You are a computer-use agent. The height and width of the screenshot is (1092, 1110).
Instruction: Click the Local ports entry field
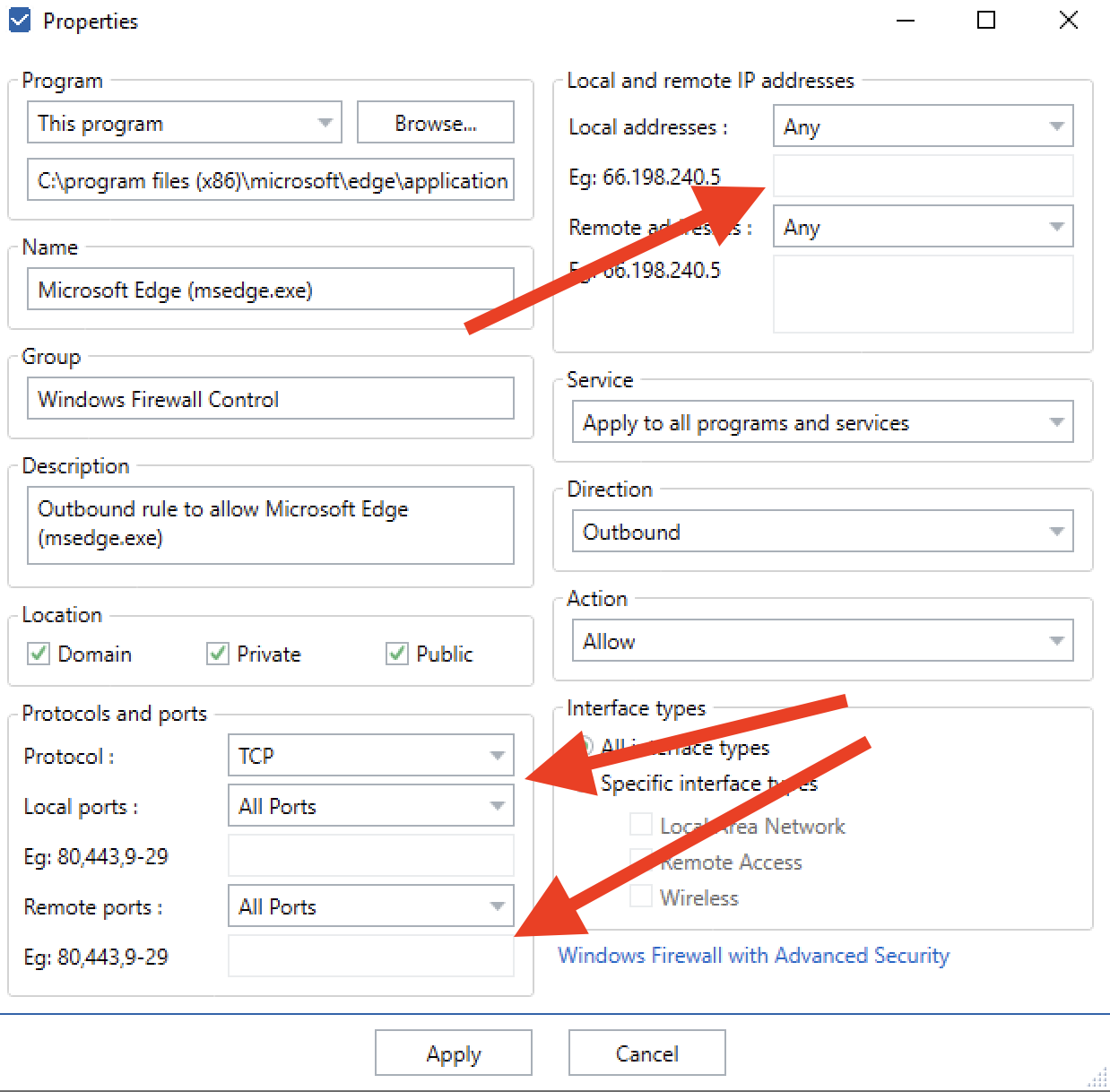[x=371, y=856]
